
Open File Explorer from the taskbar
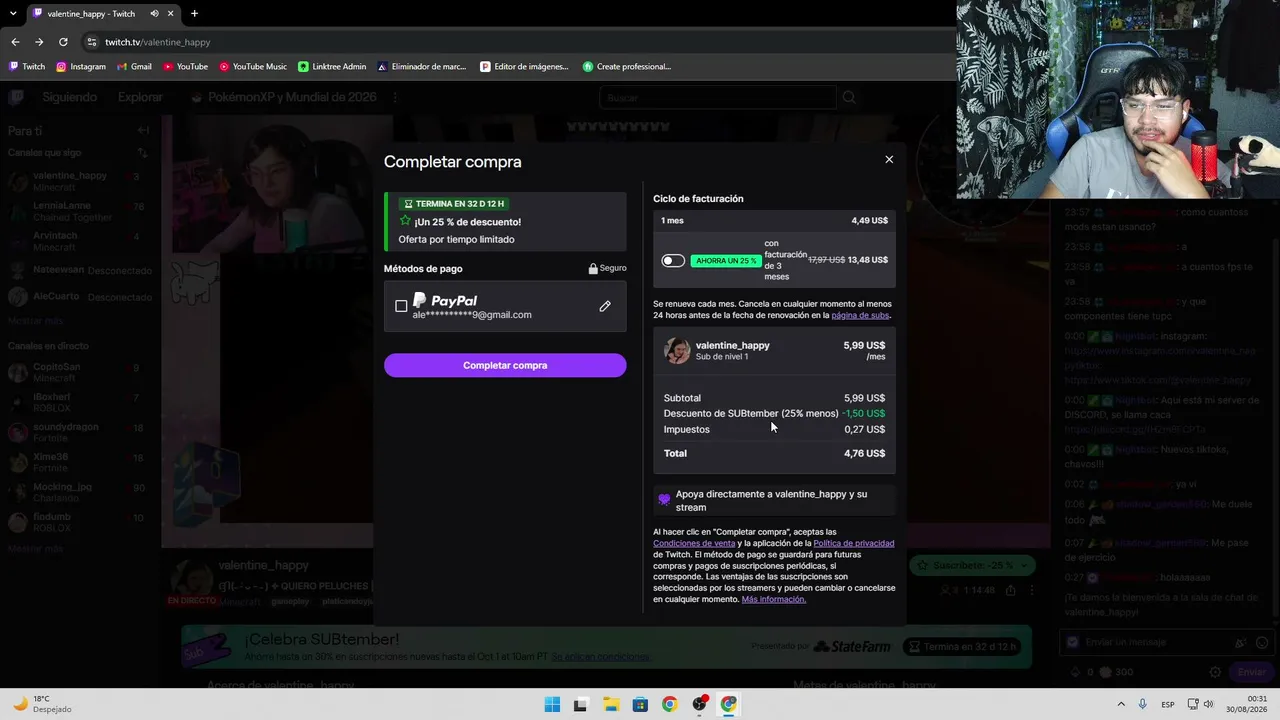click(610, 704)
